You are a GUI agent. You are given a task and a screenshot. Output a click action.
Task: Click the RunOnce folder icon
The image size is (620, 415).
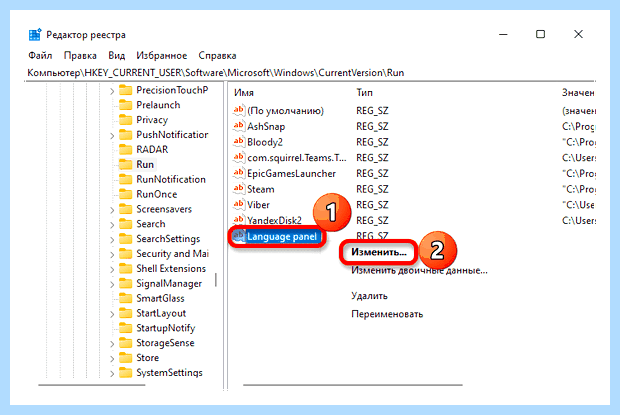[x=125, y=194]
